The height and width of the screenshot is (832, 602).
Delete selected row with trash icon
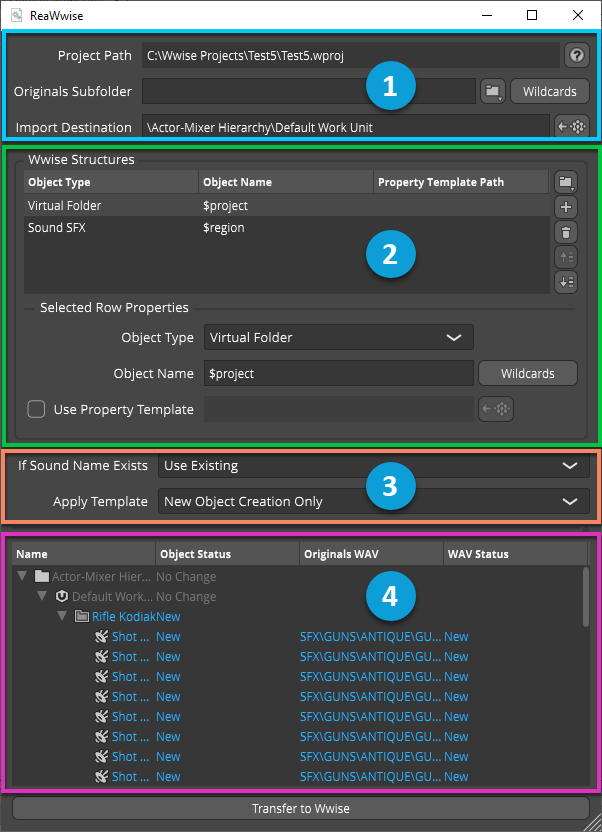point(566,232)
